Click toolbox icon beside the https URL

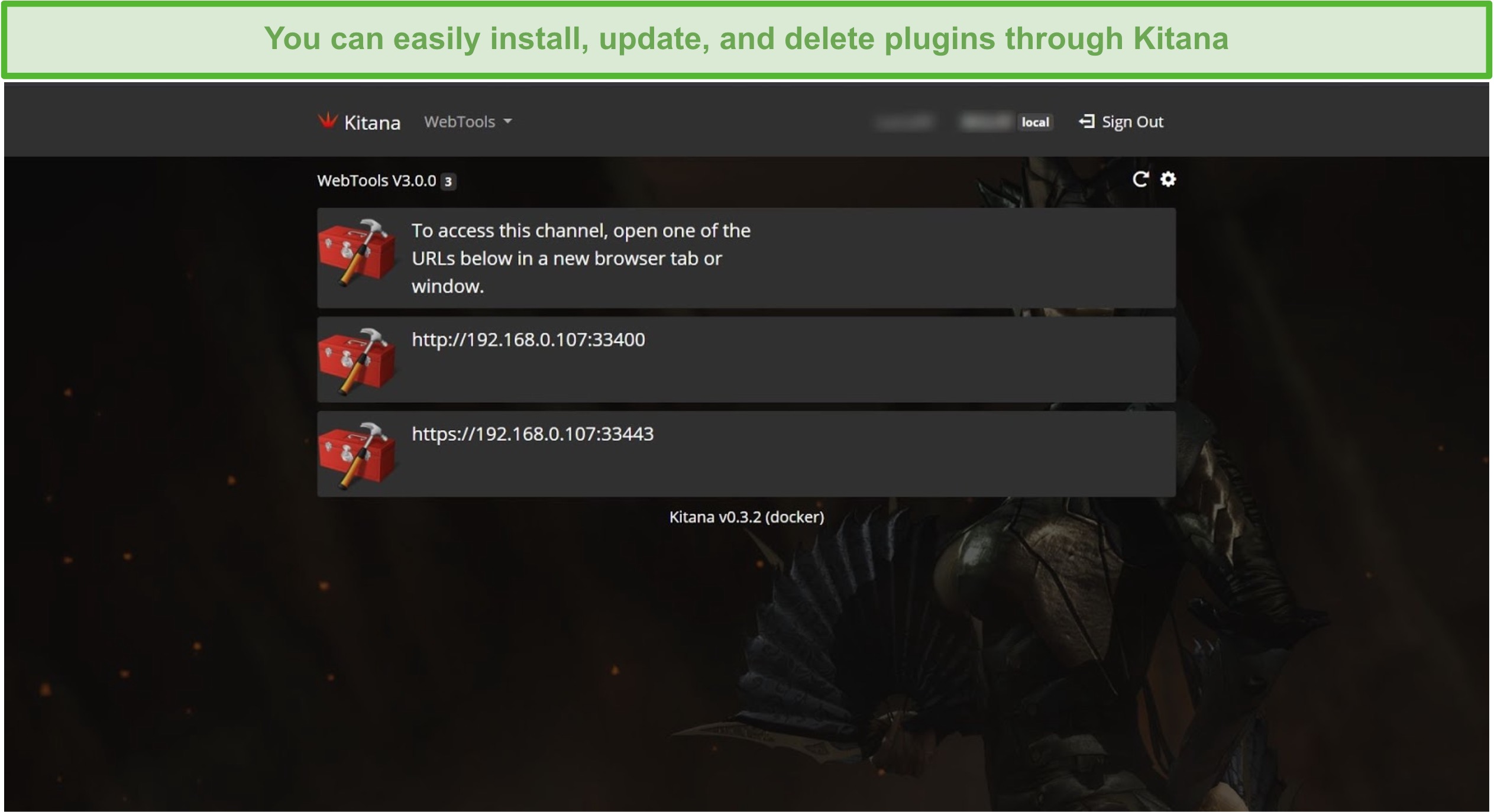pos(357,455)
